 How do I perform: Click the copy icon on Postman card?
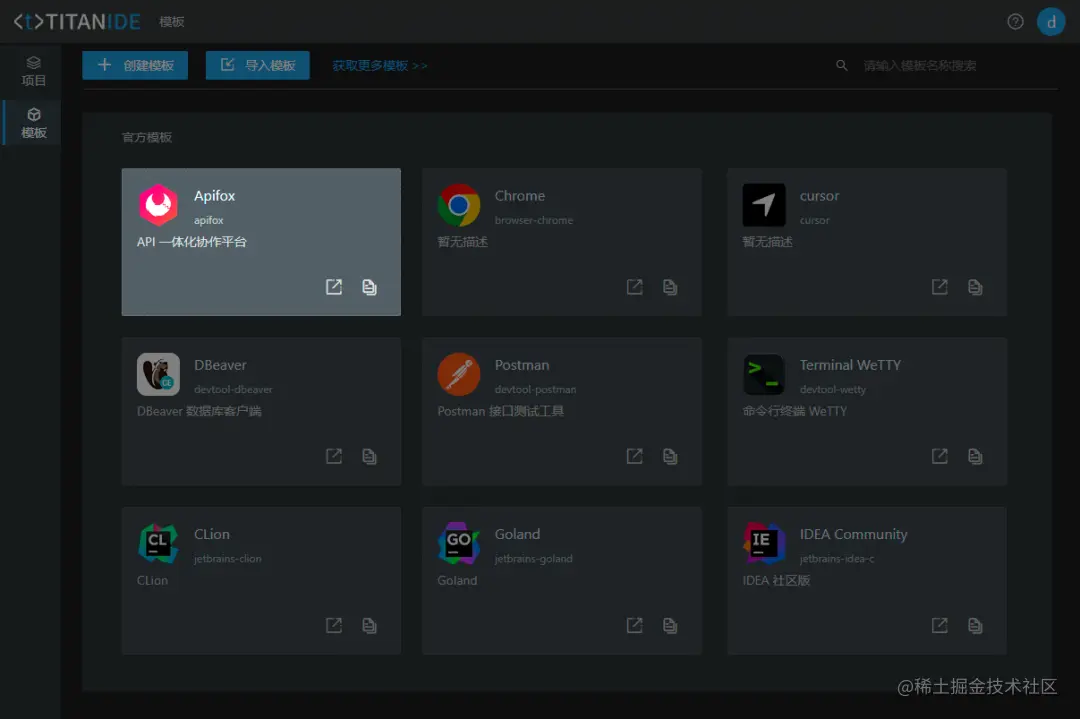pos(669,456)
